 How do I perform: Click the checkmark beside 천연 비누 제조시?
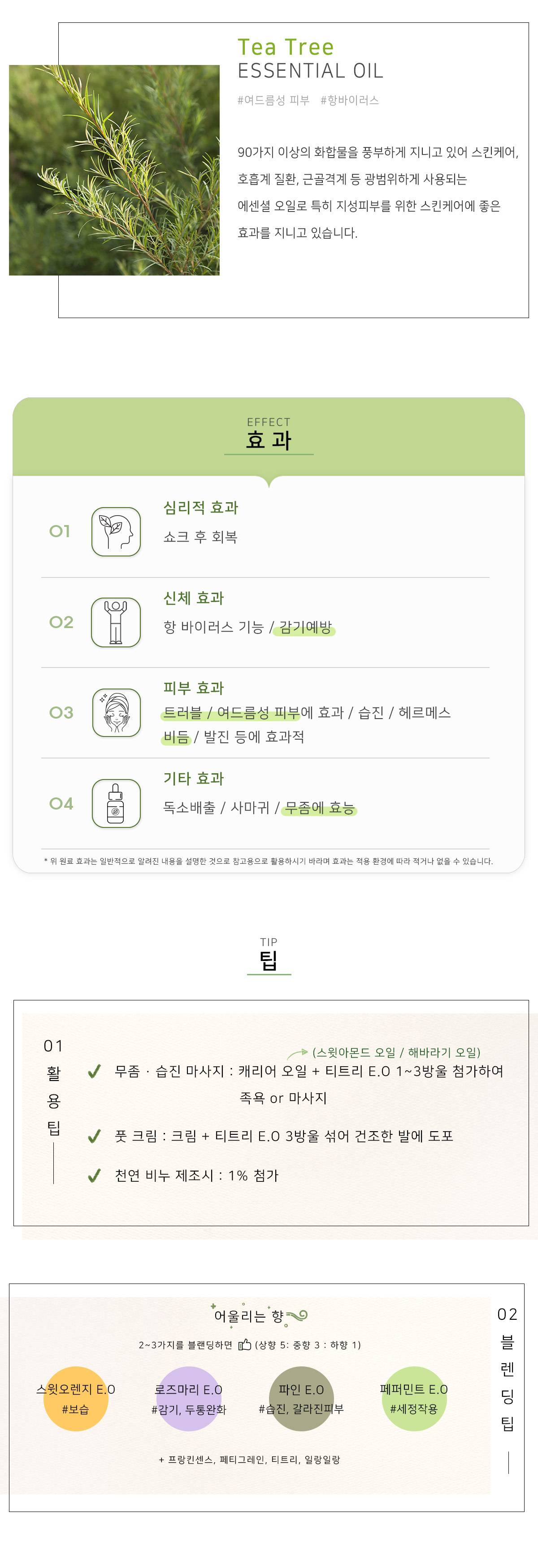pyautogui.click(x=95, y=1176)
